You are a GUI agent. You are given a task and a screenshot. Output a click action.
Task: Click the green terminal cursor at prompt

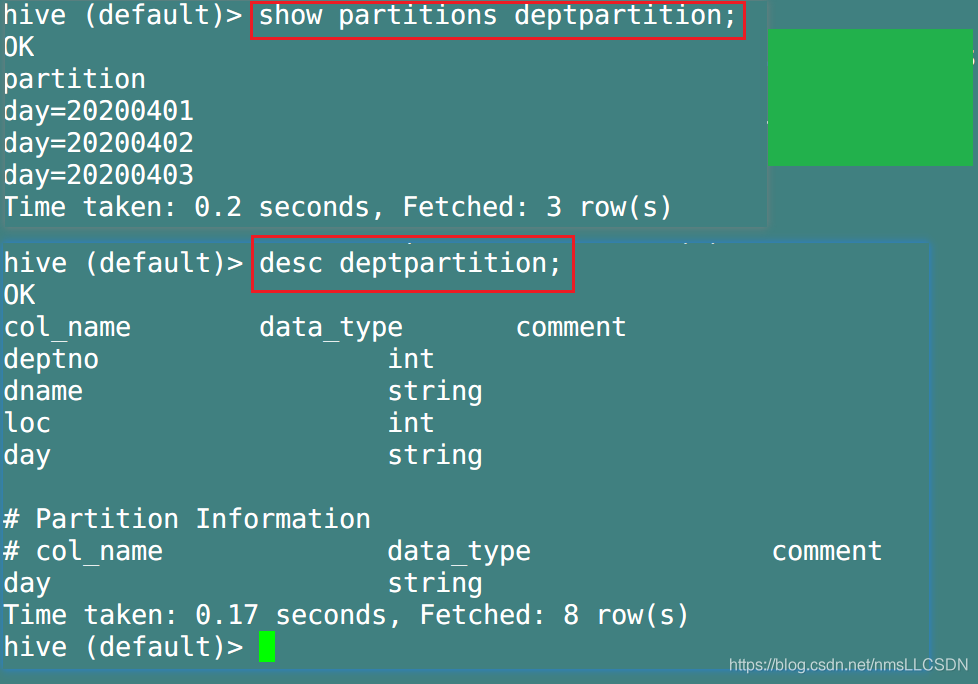tap(267, 647)
